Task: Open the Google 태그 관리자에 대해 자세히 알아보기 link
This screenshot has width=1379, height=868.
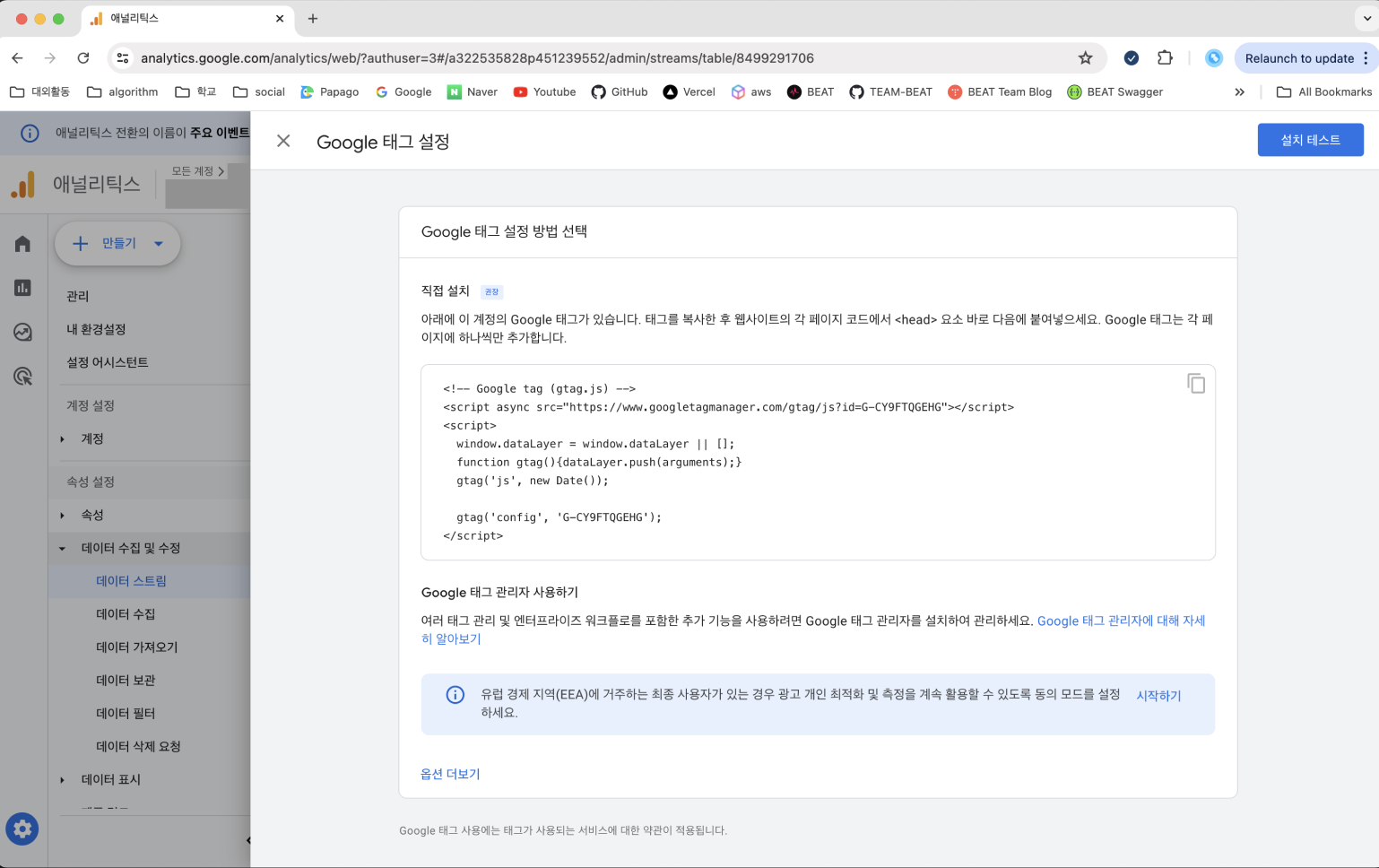Action: tap(1121, 621)
